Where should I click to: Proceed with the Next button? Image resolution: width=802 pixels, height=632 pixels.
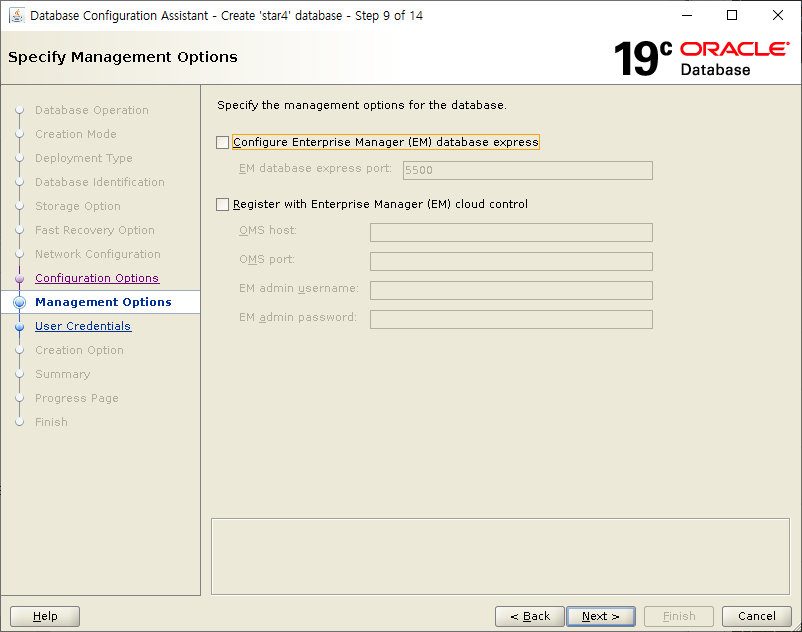601,616
